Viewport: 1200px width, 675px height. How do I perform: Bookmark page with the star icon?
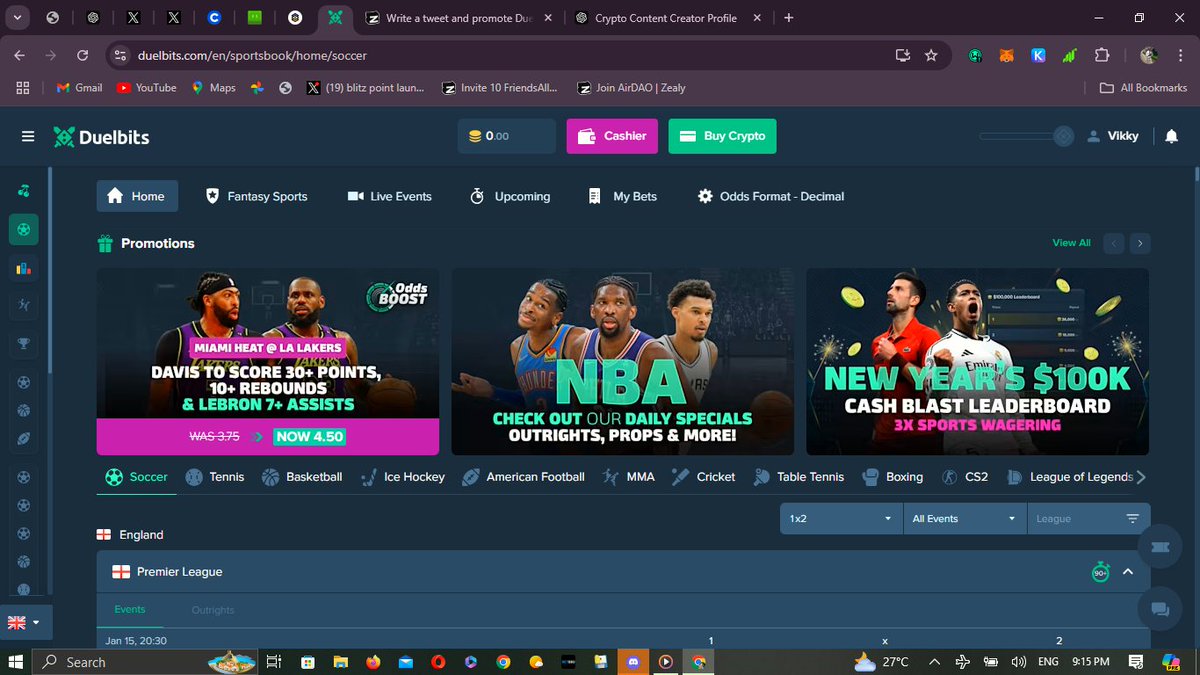(931, 55)
